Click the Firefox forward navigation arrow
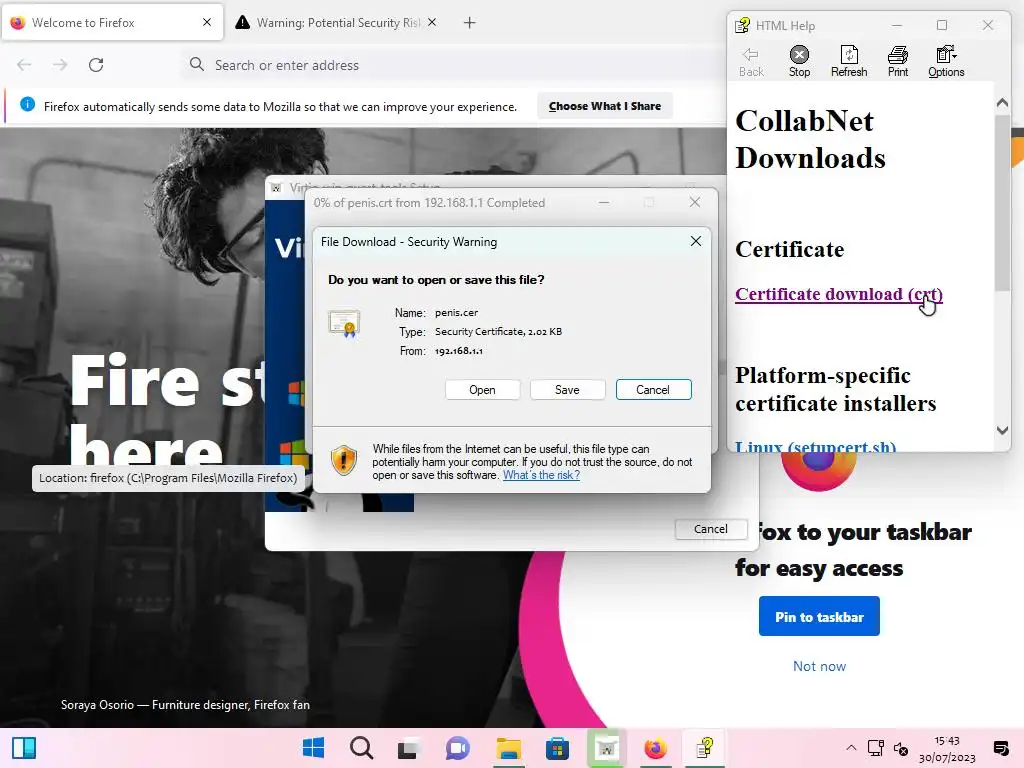1024x768 pixels. click(60, 65)
